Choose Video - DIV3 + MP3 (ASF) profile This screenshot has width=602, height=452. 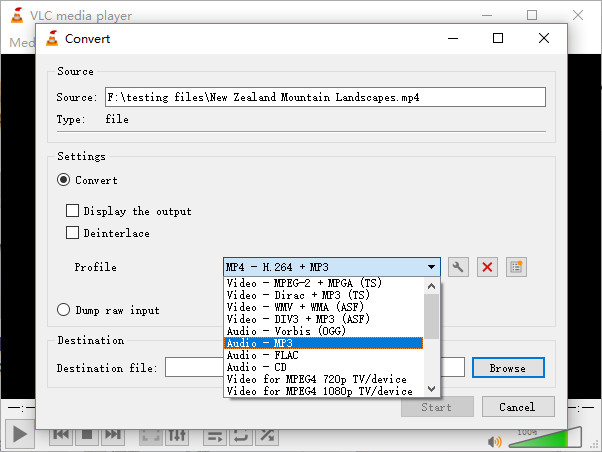tap(323, 319)
